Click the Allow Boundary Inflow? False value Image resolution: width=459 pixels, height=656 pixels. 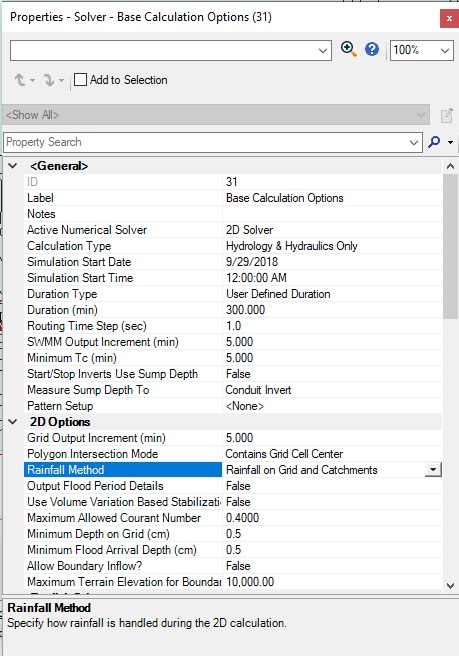[238, 566]
